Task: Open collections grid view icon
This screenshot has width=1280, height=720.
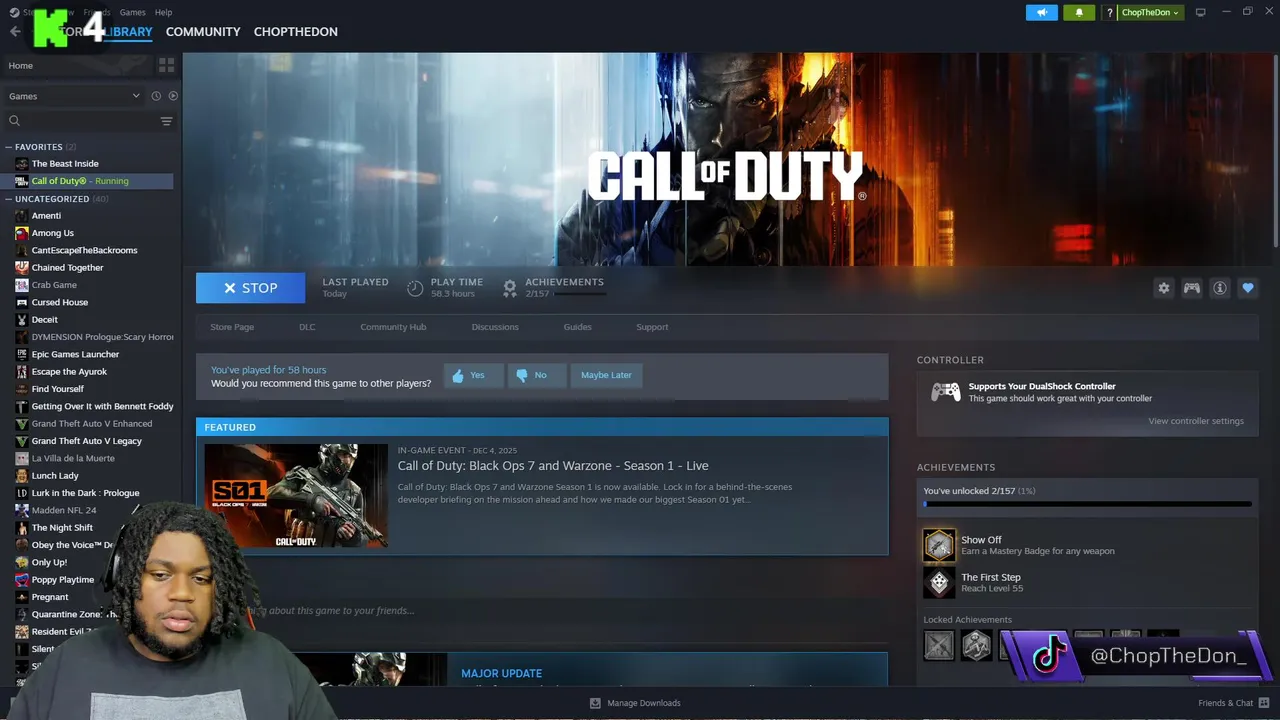Action: click(x=166, y=65)
